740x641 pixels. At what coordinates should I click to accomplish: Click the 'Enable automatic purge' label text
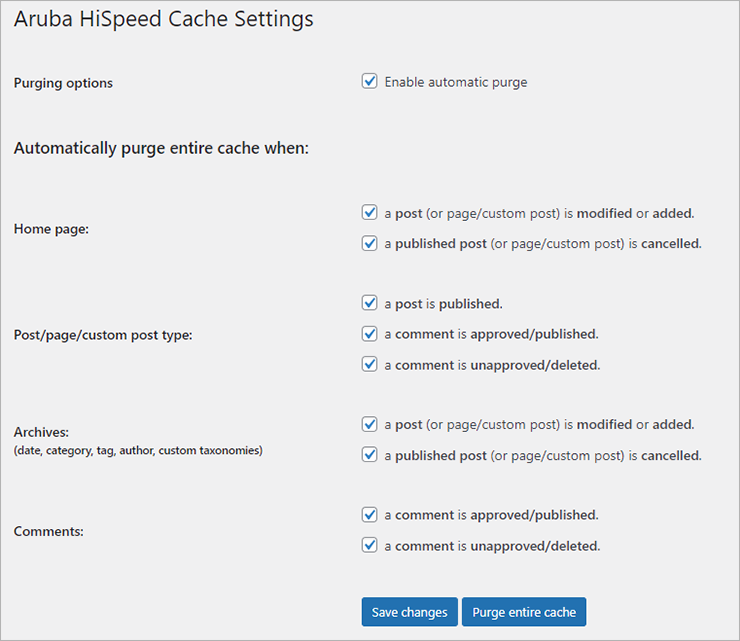point(456,82)
